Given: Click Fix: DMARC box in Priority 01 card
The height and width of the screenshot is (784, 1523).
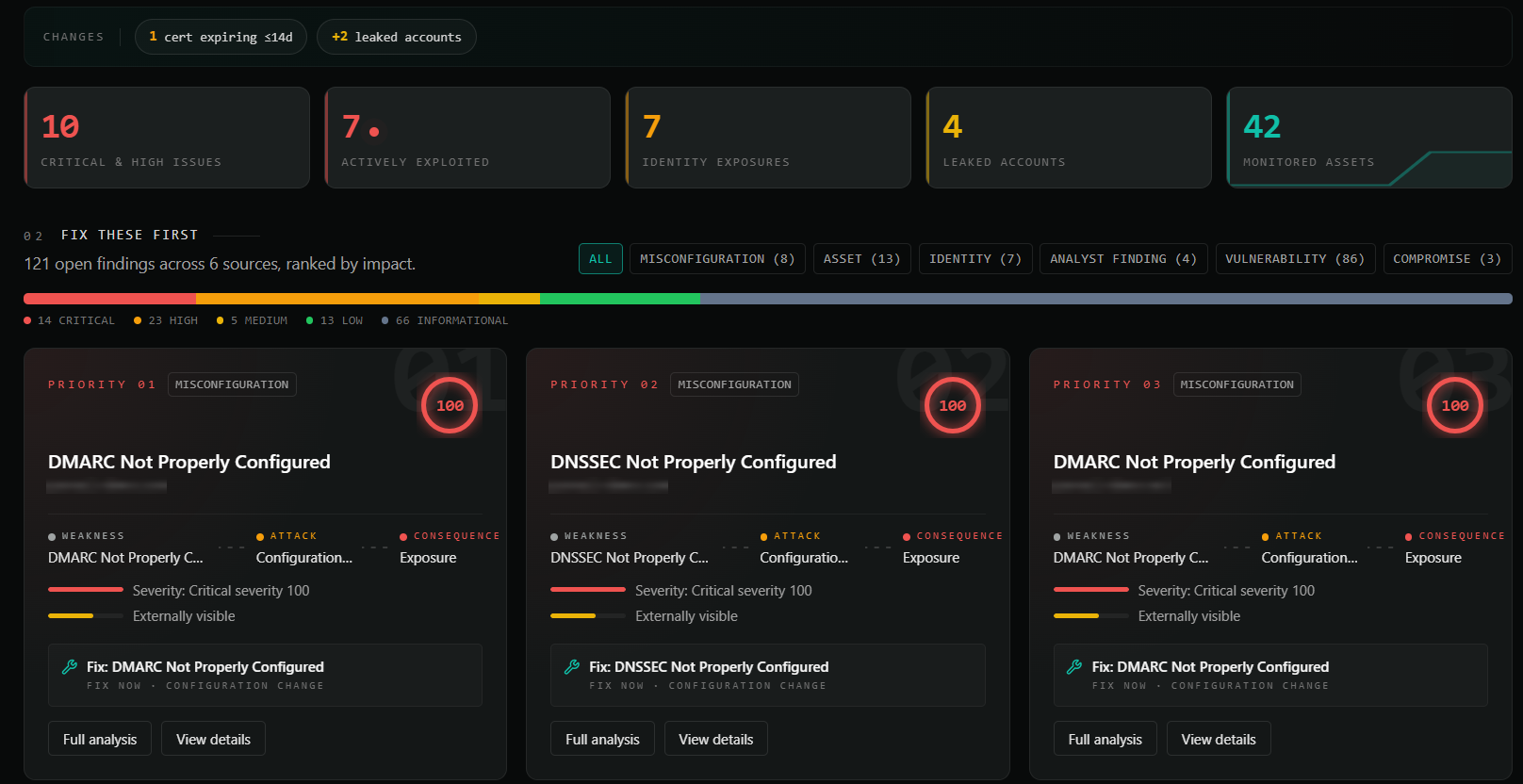Looking at the screenshot, I should 265,675.
